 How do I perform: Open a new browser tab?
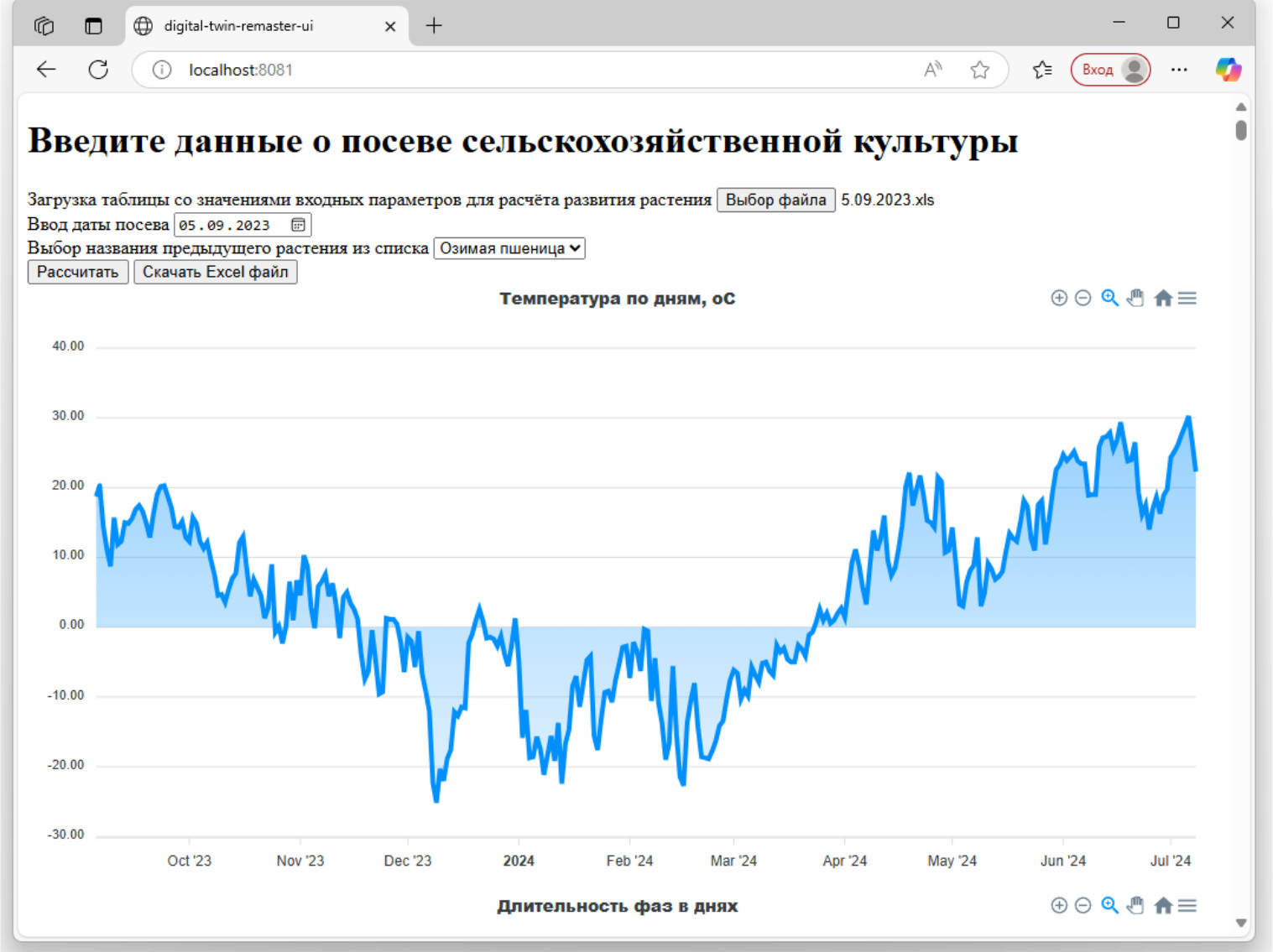(x=434, y=26)
